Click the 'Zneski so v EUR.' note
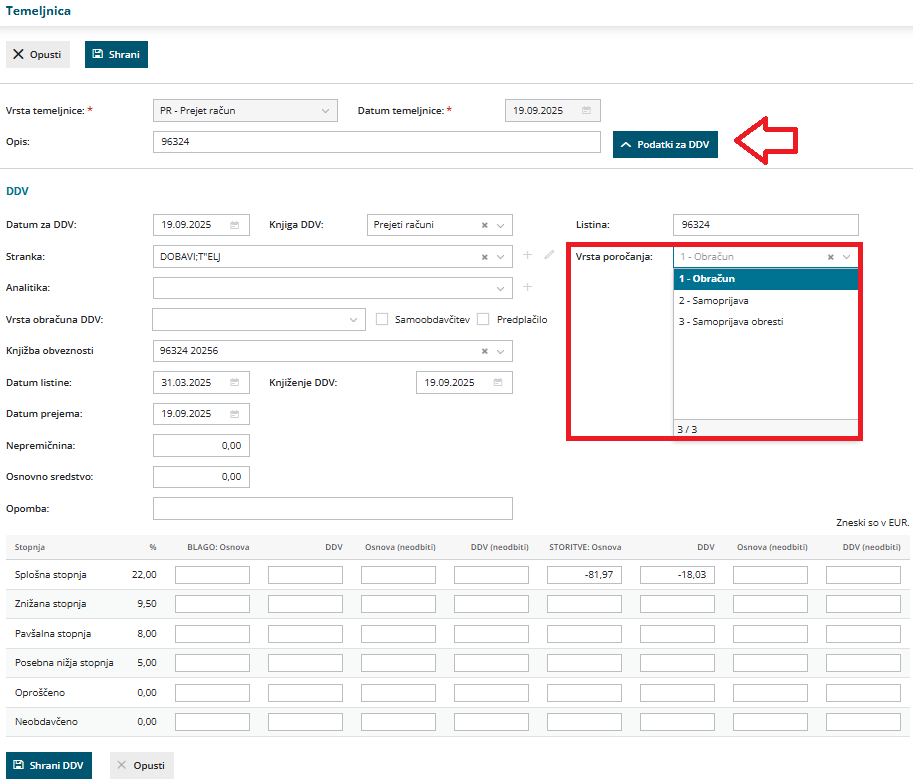The width and height of the screenshot is (913, 780). pyautogui.click(x=872, y=523)
